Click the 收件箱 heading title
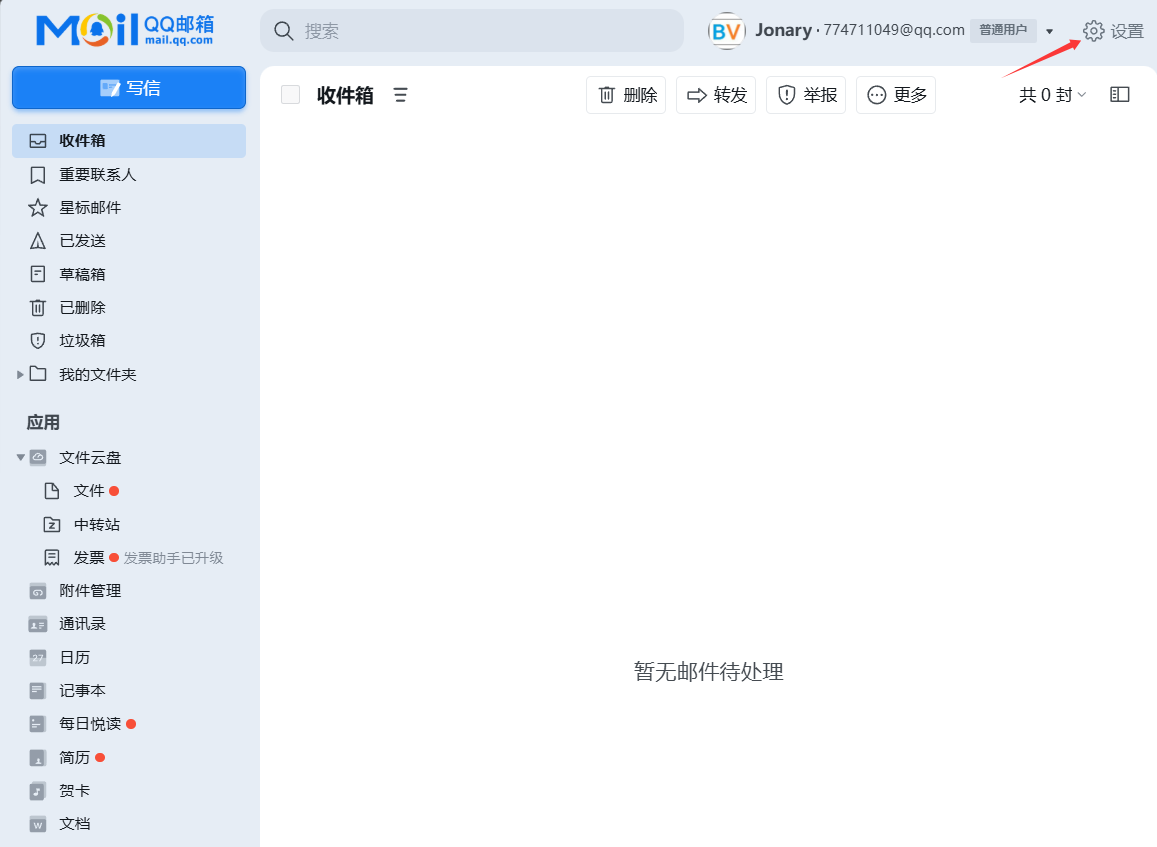 [x=345, y=95]
